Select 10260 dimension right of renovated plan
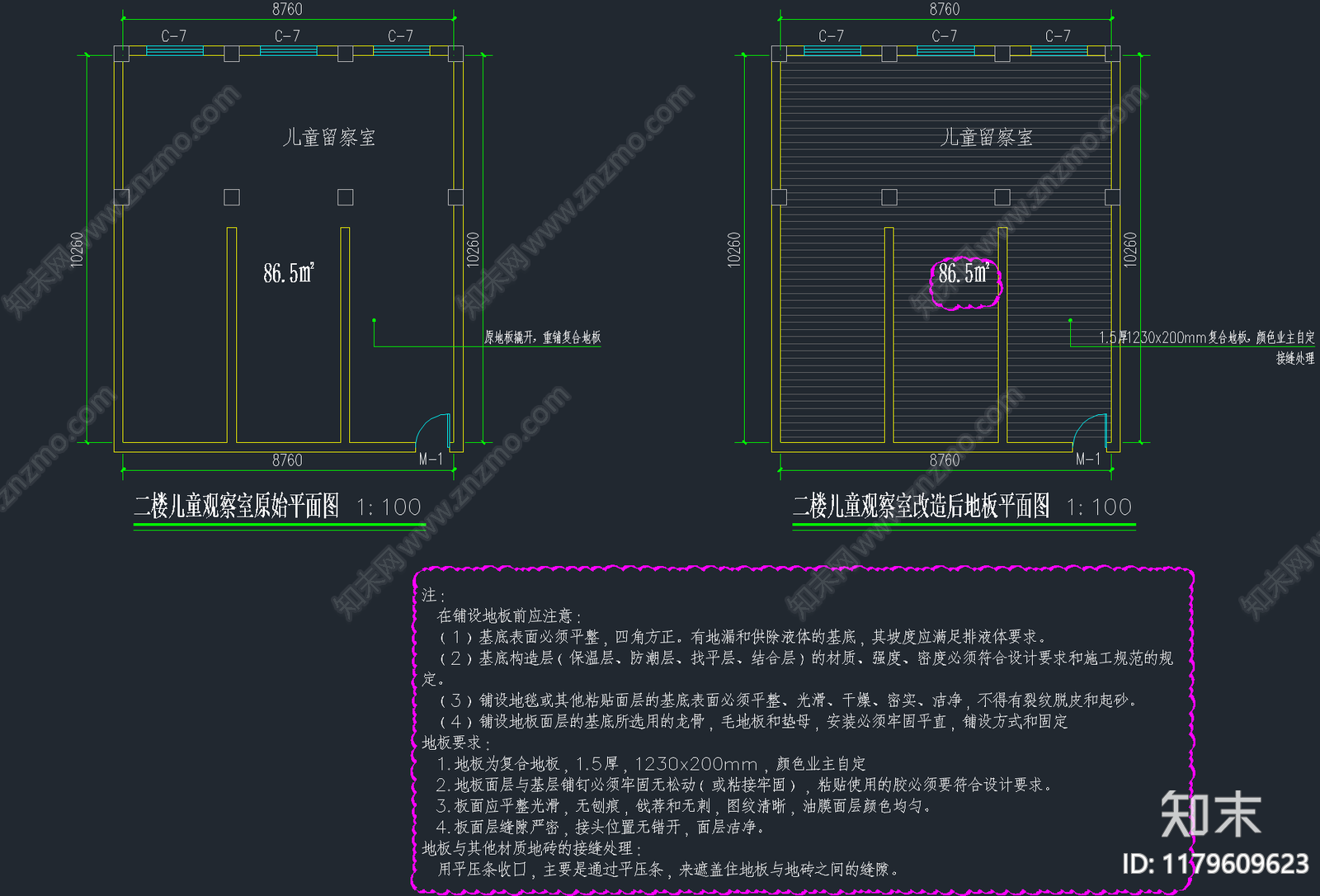The image size is (1320, 896). pos(1130,249)
